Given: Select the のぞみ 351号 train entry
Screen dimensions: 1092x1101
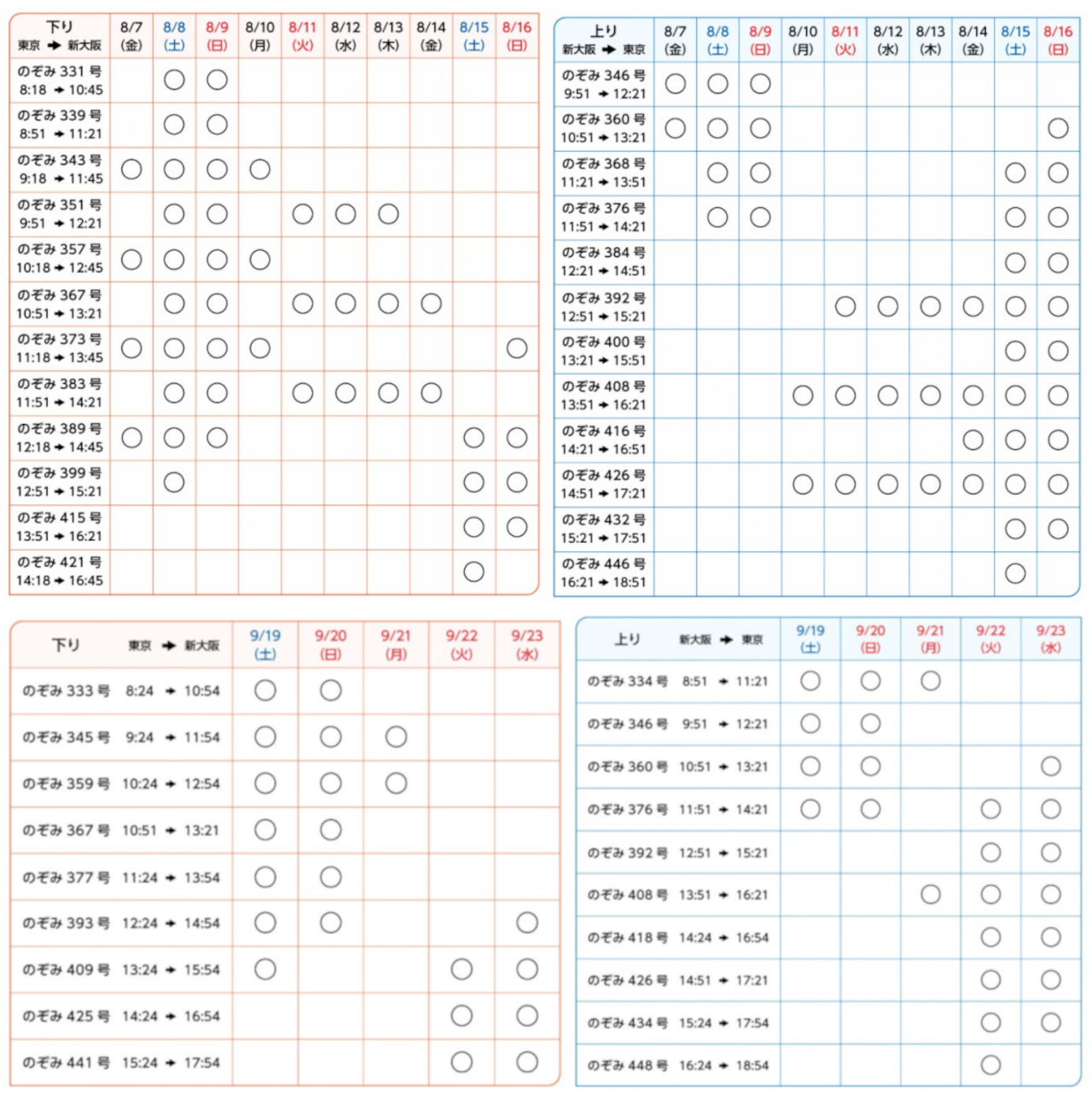Looking at the screenshot, I should (60, 214).
